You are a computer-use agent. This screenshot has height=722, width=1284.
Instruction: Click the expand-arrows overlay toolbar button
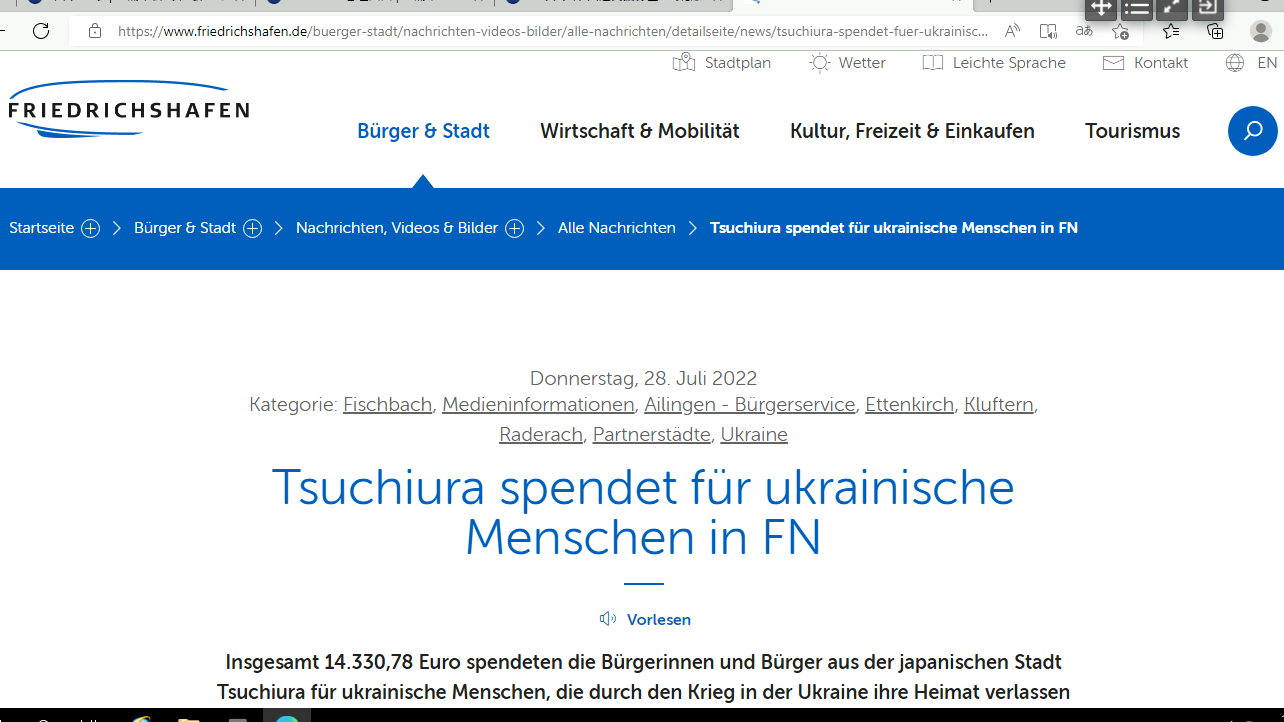tap(1173, 9)
